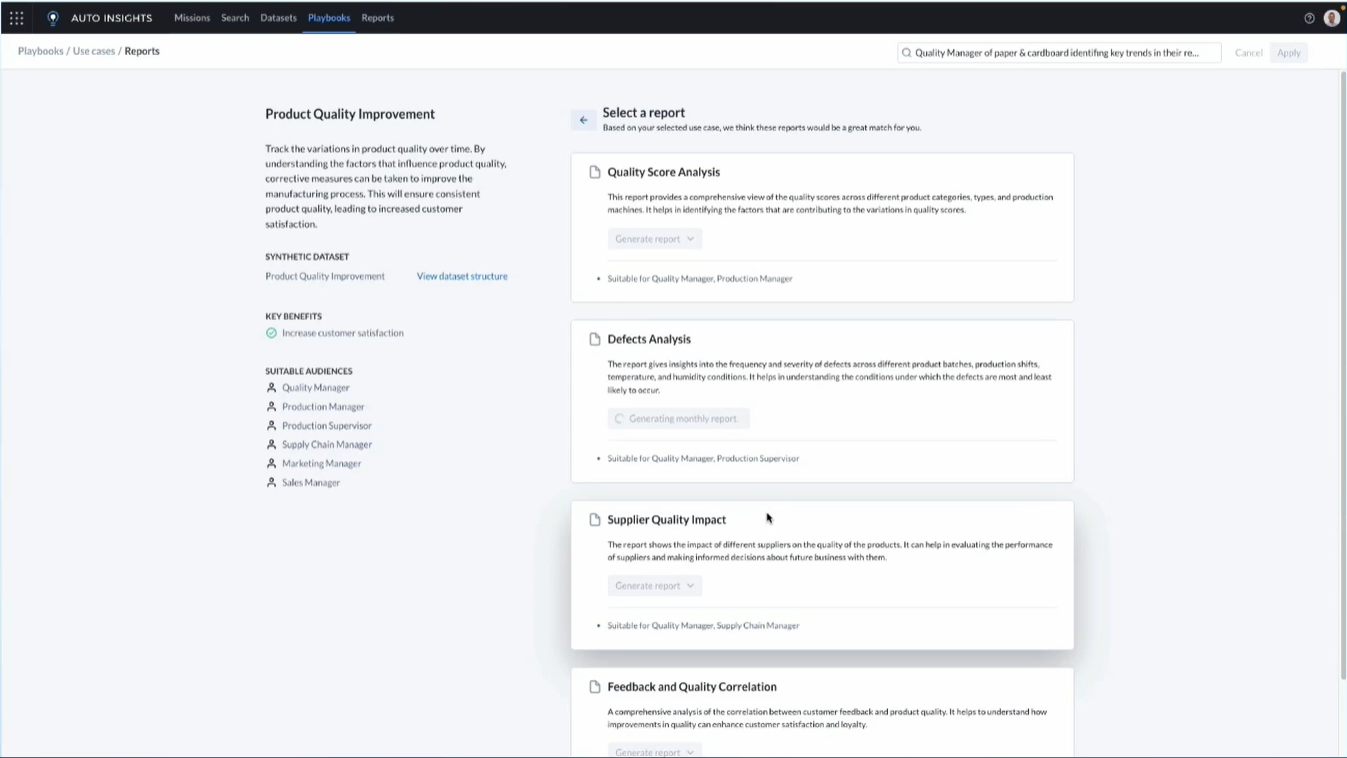Click the person icon beside Production Supervisor

click(x=271, y=426)
